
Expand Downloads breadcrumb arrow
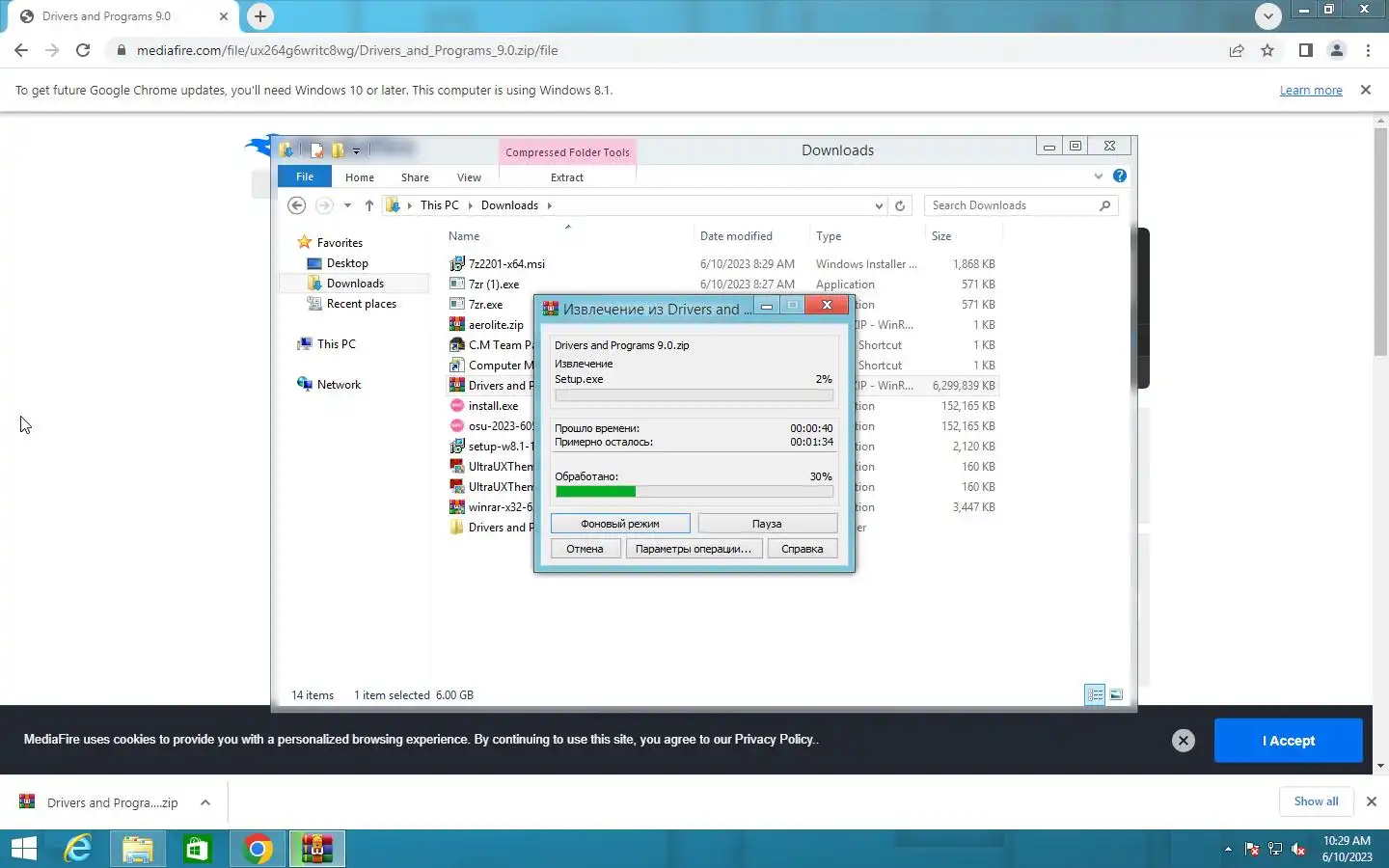coord(549,205)
